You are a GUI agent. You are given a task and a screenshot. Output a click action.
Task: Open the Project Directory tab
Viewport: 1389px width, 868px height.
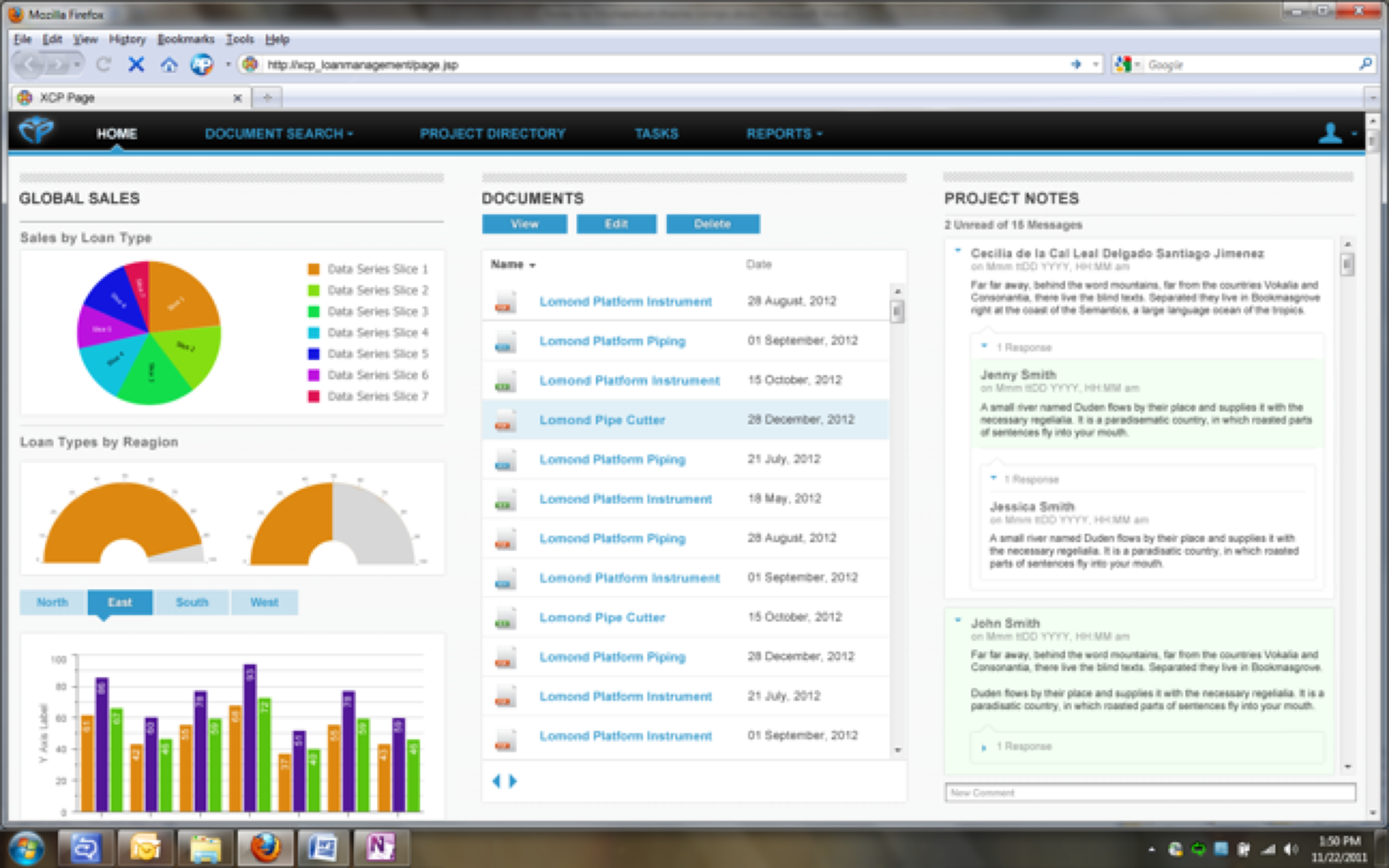click(493, 134)
